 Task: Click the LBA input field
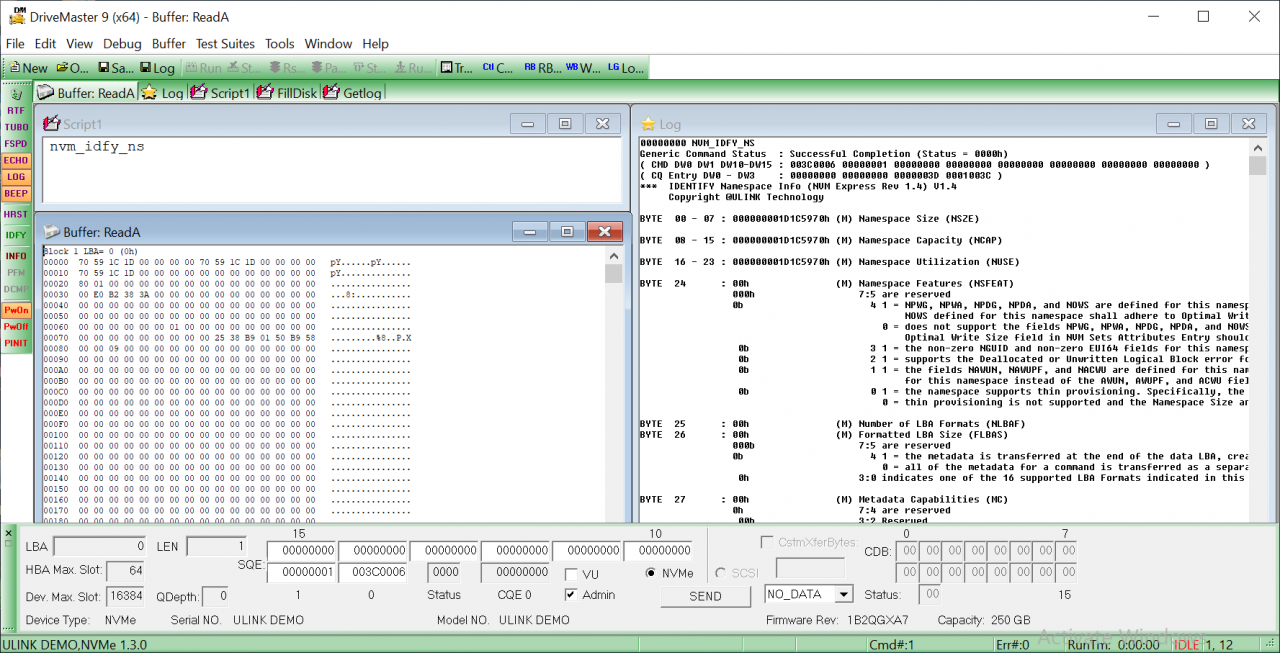(x=100, y=547)
